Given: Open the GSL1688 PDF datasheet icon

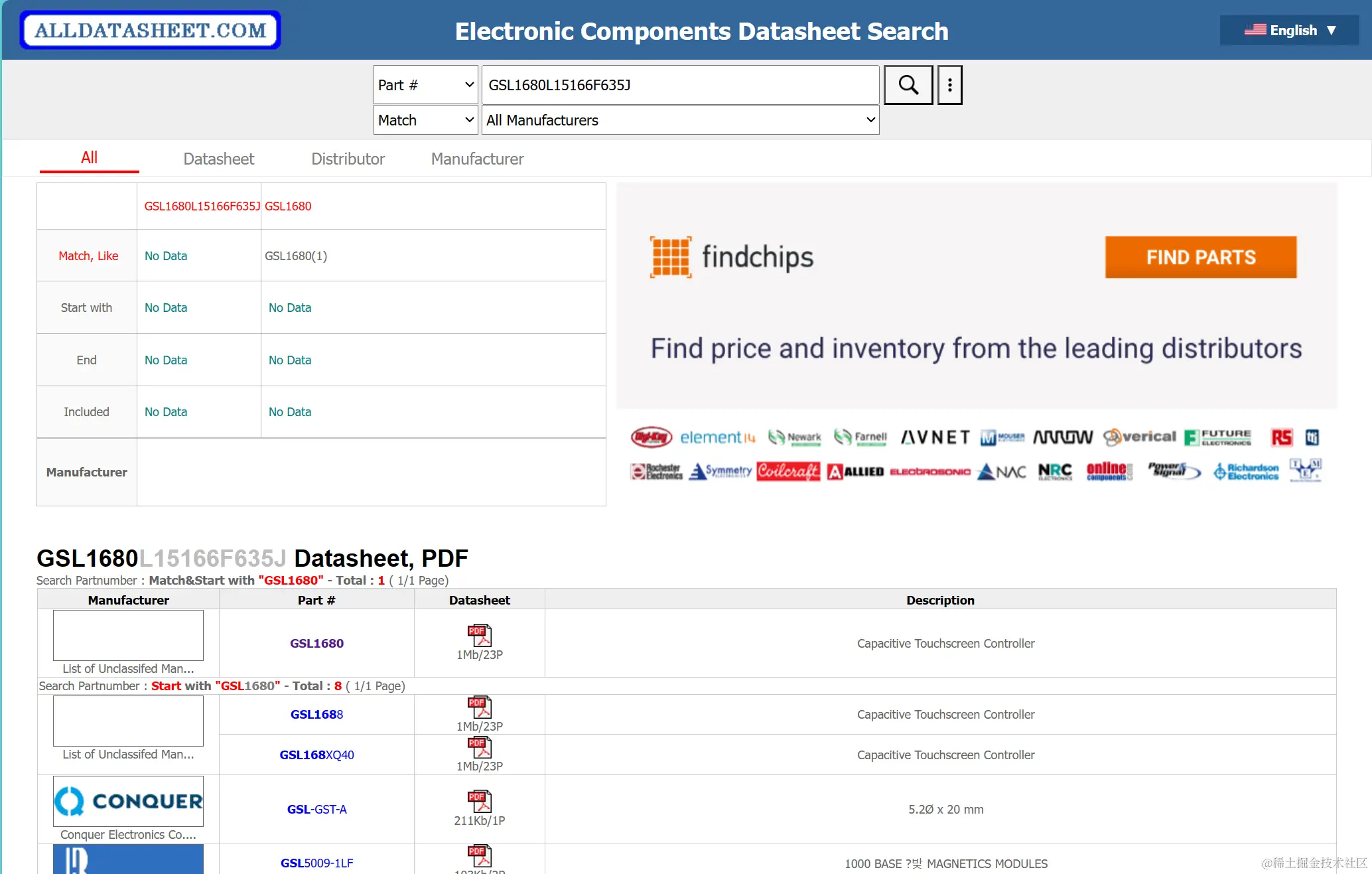Looking at the screenshot, I should click(x=479, y=707).
